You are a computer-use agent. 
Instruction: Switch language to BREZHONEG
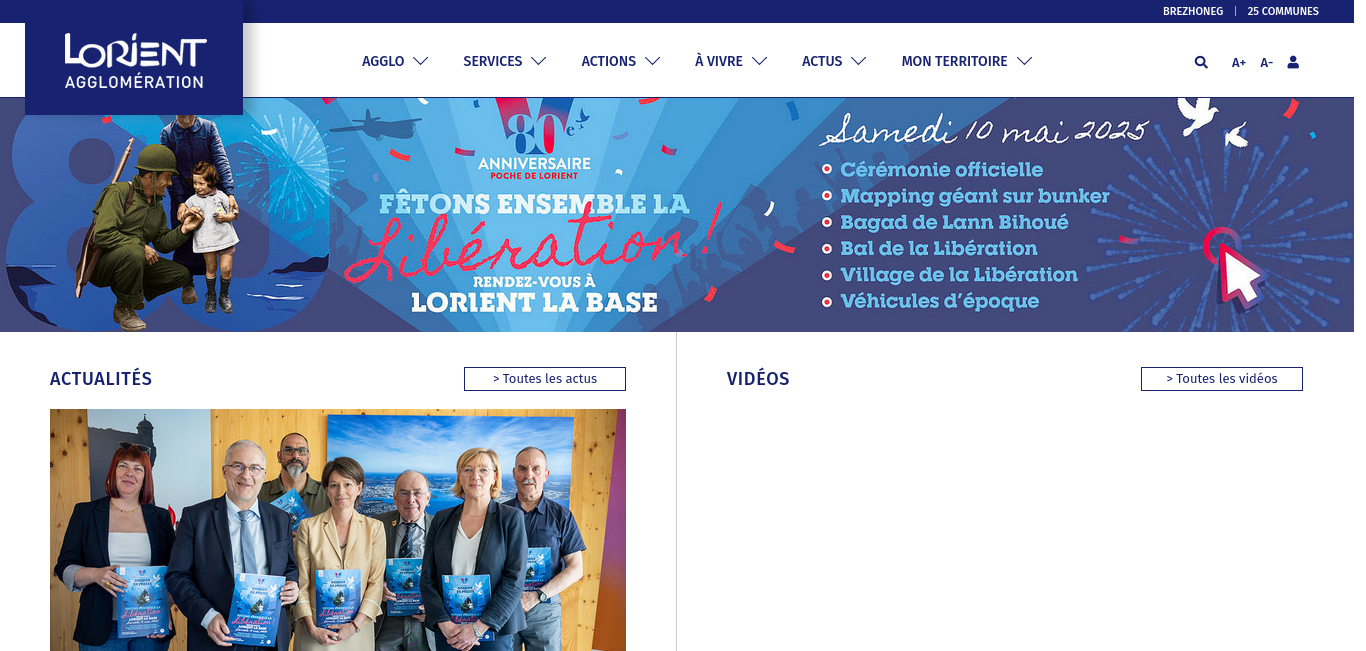(1193, 12)
